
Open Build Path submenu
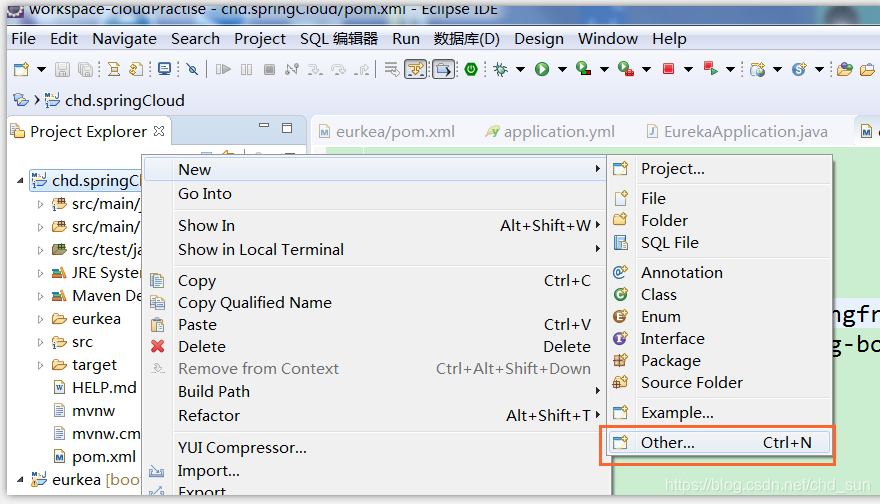(375, 391)
